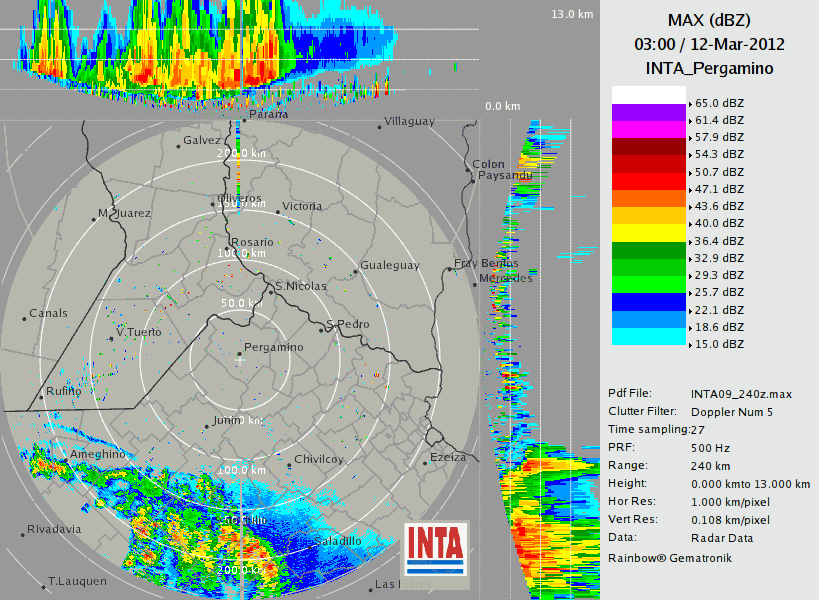Screen dimensions: 819x600
Task: Click the V.Tuerto city label
Action: (x=138, y=332)
